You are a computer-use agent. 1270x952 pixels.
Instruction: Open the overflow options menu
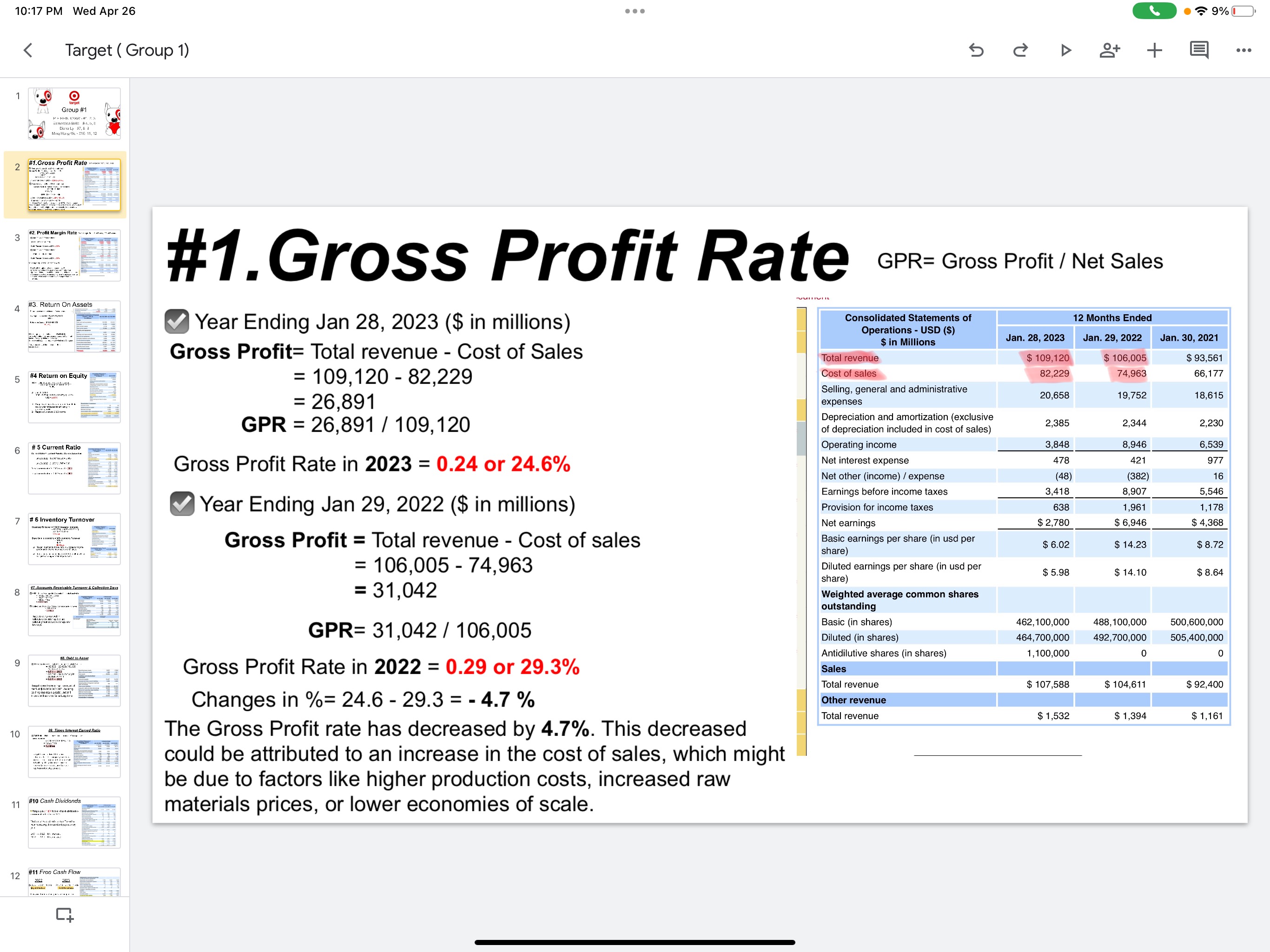(x=1243, y=50)
